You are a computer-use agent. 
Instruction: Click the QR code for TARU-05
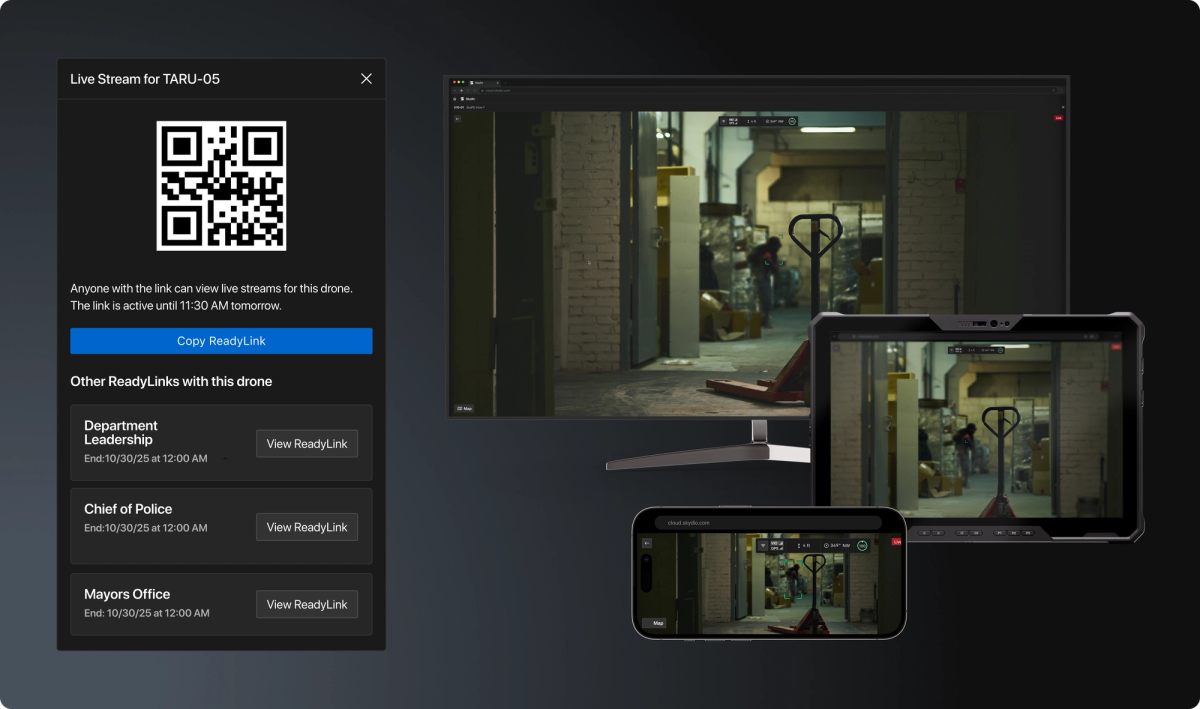[220, 186]
